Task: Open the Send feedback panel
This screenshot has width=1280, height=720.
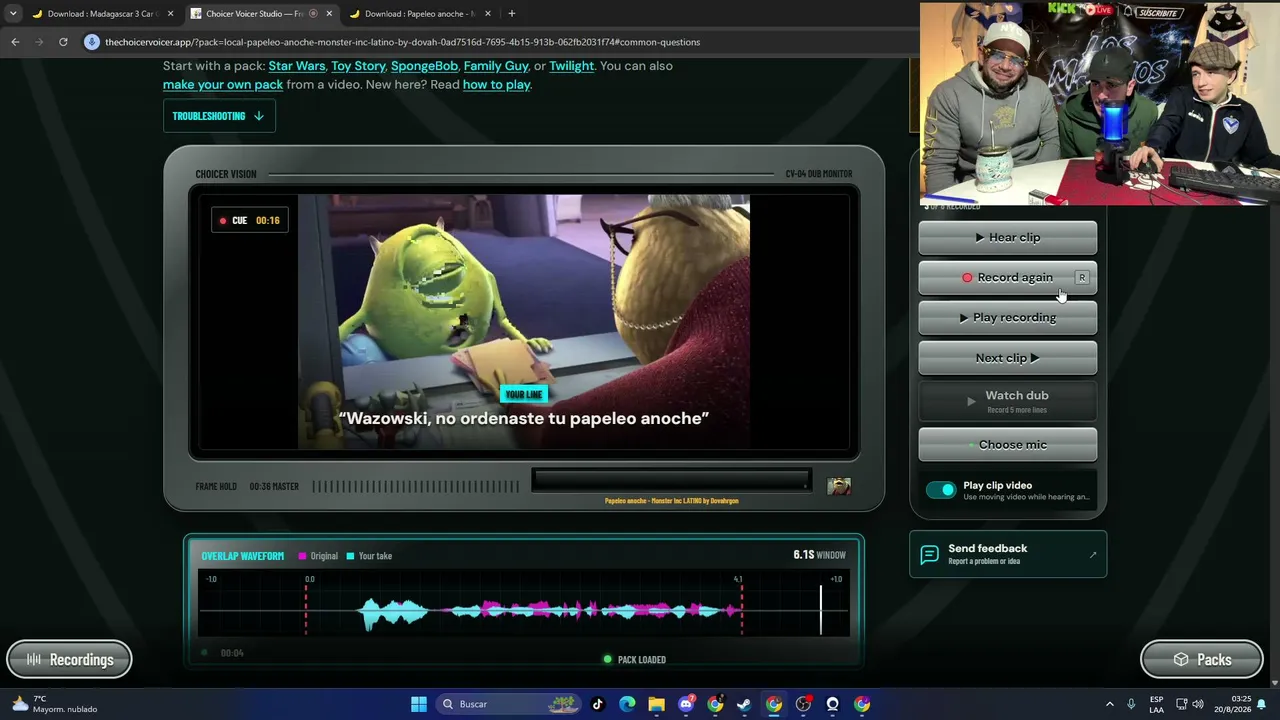Action: [x=1008, y=554]
